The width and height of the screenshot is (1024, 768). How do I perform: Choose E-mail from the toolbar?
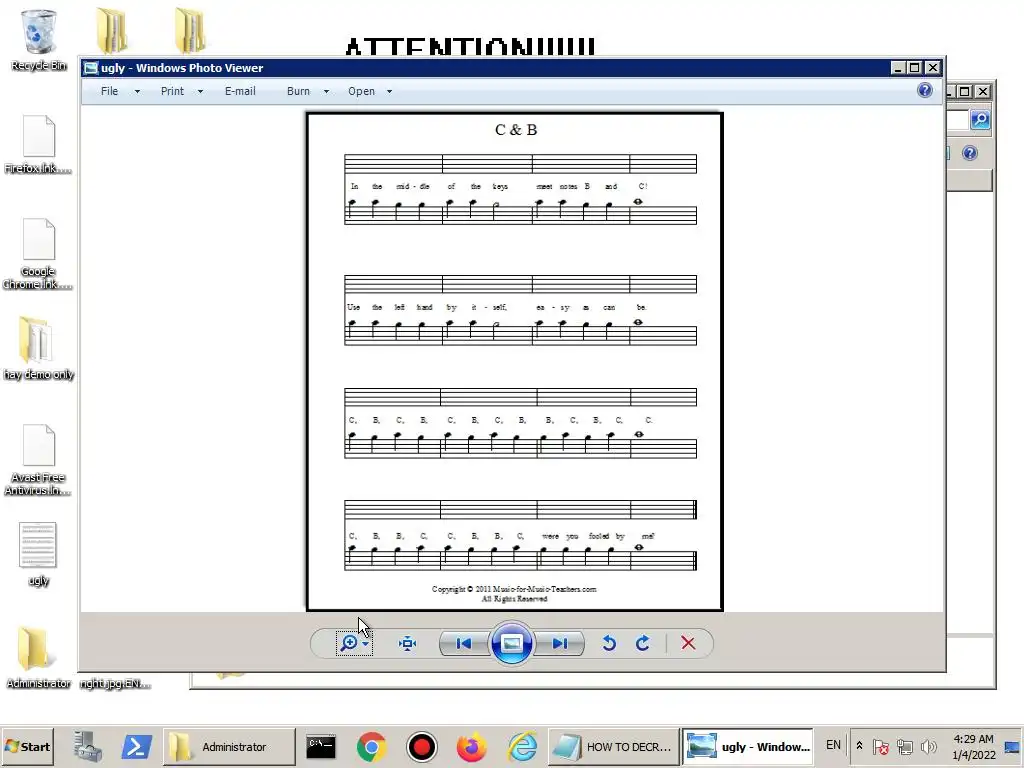(240, 91)
